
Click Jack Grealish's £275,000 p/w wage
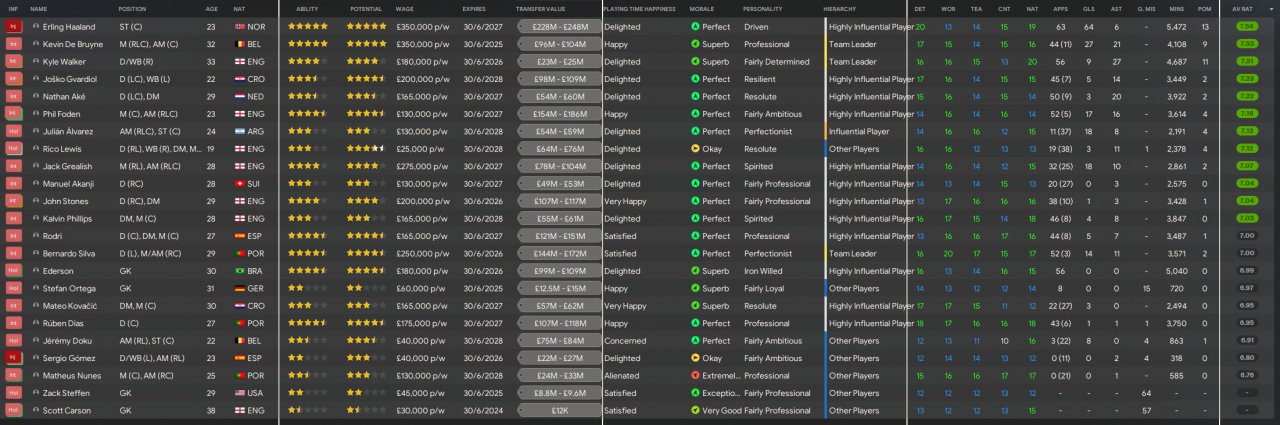click(x=423, y=166)
